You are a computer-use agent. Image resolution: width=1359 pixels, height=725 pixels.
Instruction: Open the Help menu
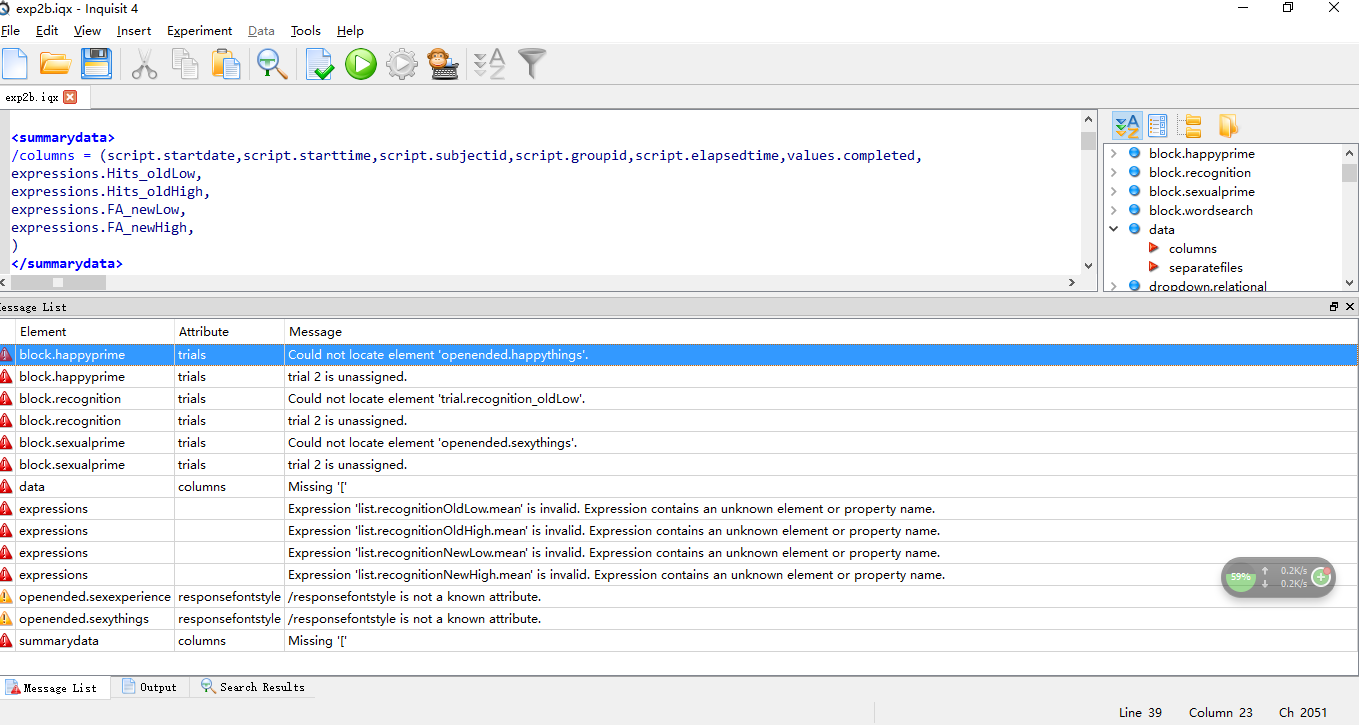(x=350, y=31)
